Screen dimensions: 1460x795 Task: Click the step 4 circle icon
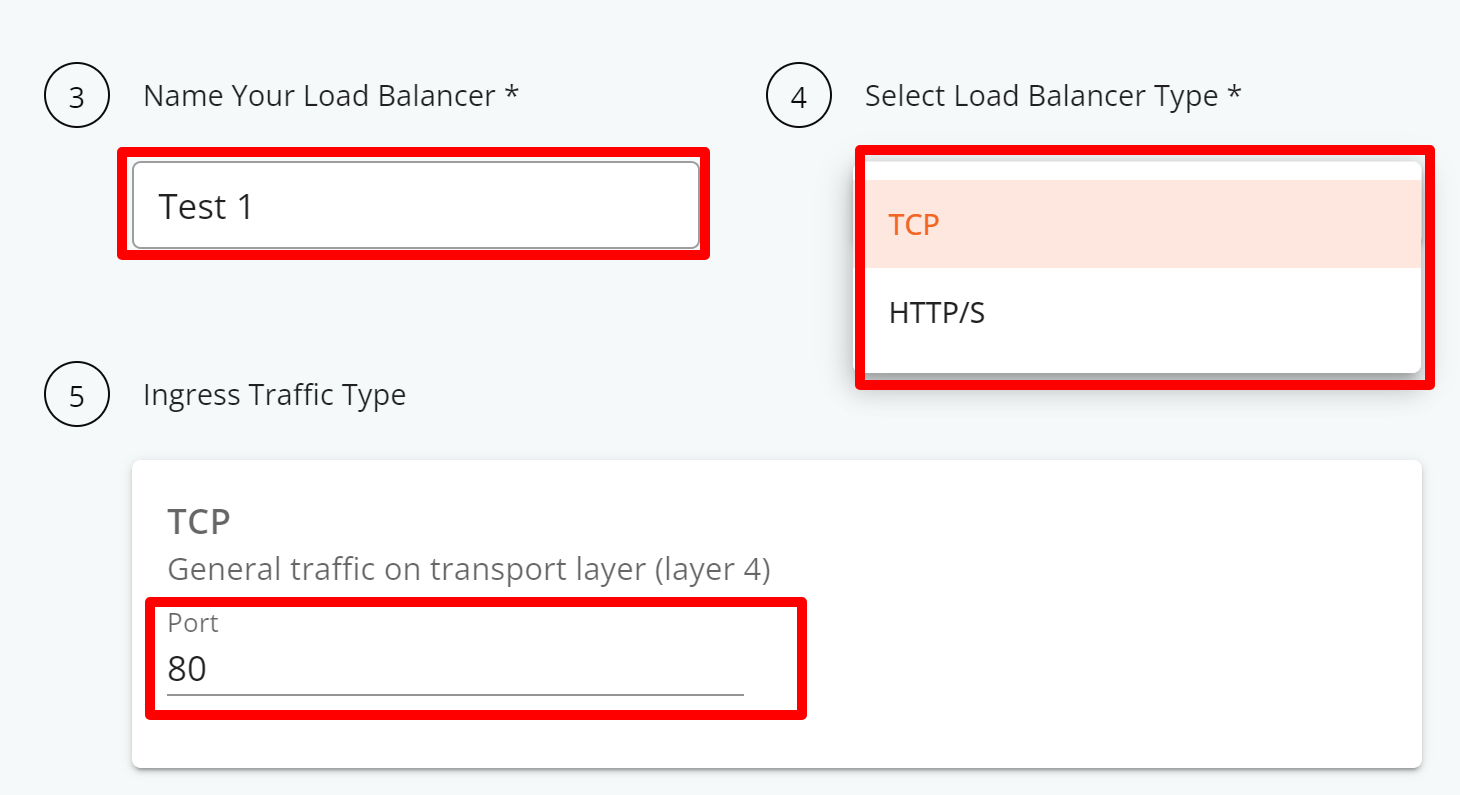point(798,96)
